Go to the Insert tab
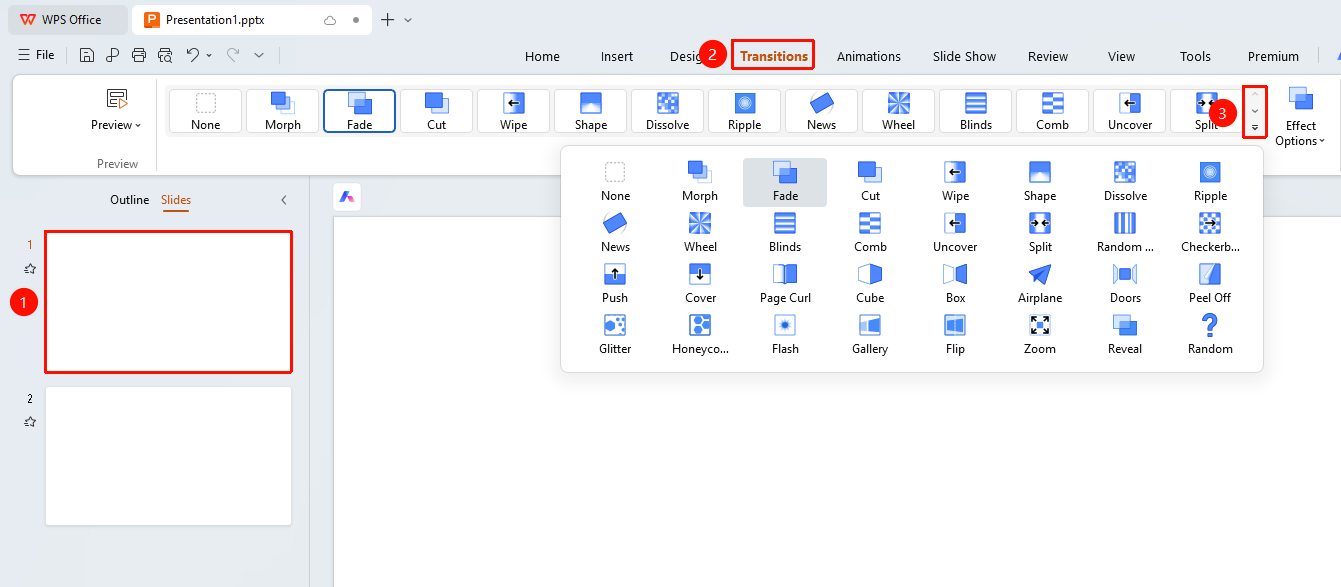 point(617,56)
